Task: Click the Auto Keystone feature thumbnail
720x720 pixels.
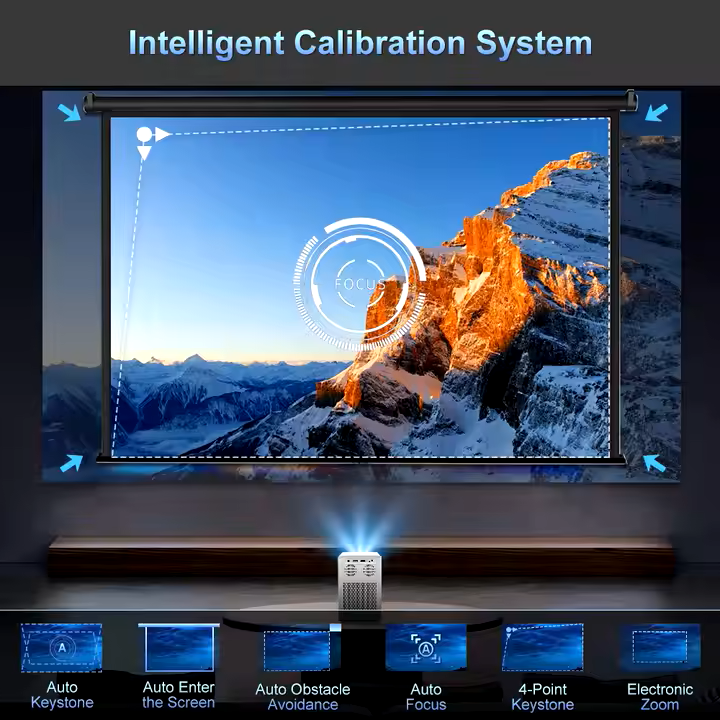Action: [x=62, y=648]
